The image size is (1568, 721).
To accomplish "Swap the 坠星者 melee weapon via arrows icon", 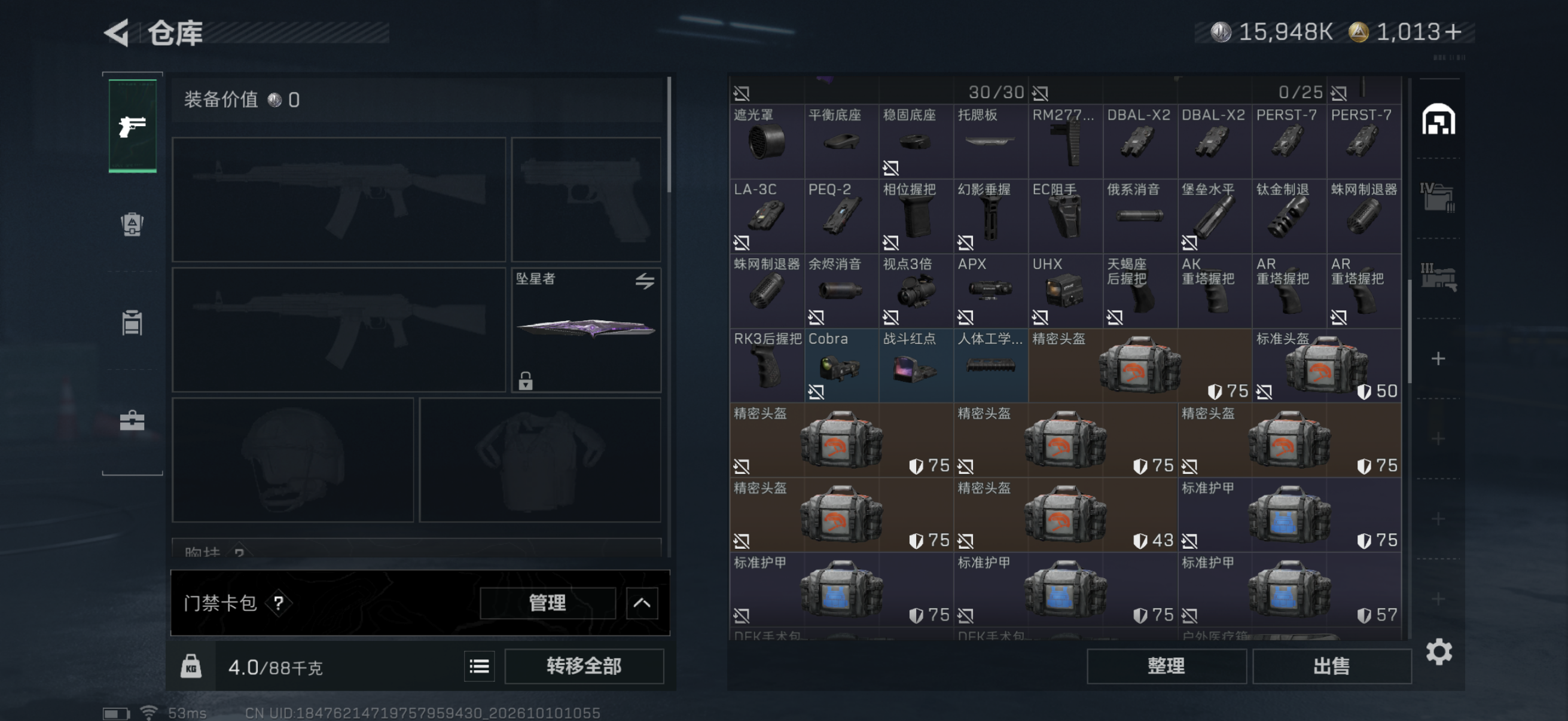I will (645, 280).
